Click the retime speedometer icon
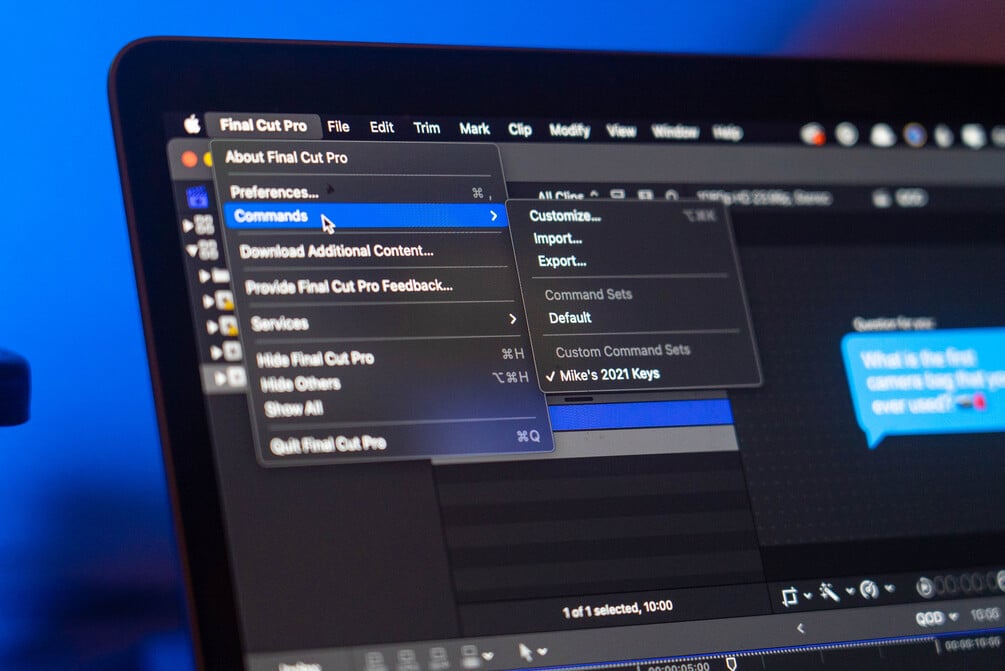Viewport: 1005px width, 671px height. coord(869,588)
